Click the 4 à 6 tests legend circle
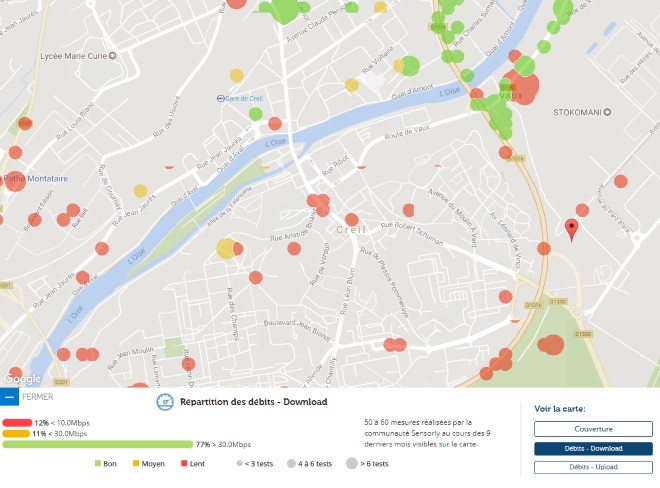 291,464
